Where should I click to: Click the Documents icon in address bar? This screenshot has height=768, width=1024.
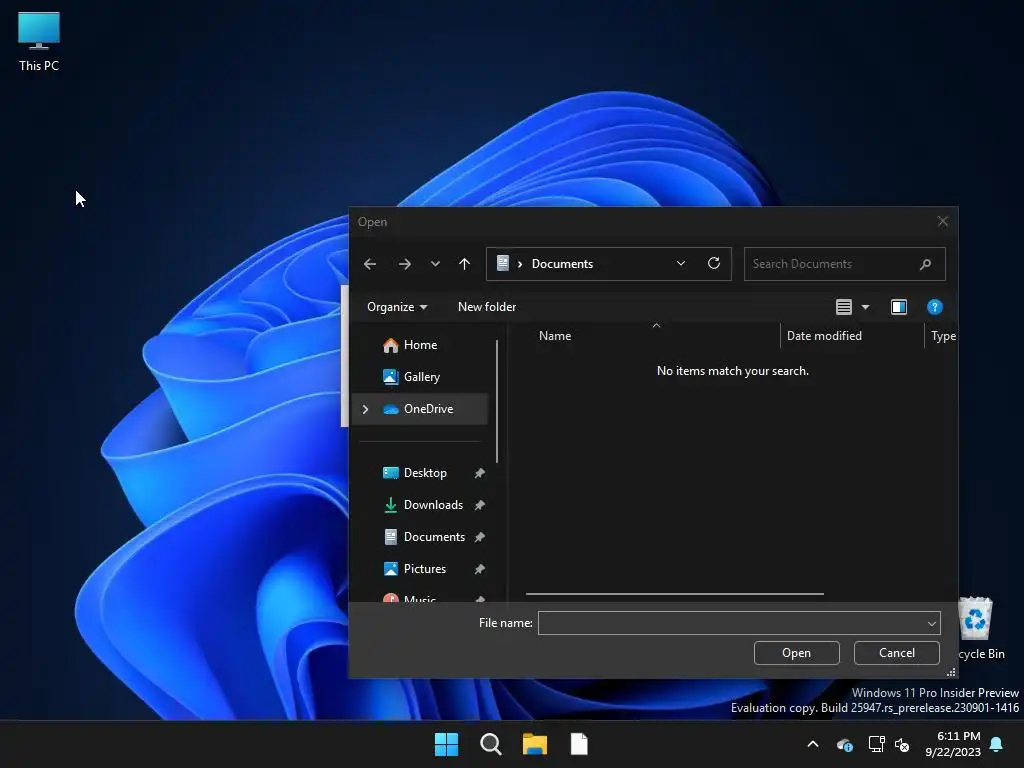pos(502,263)
